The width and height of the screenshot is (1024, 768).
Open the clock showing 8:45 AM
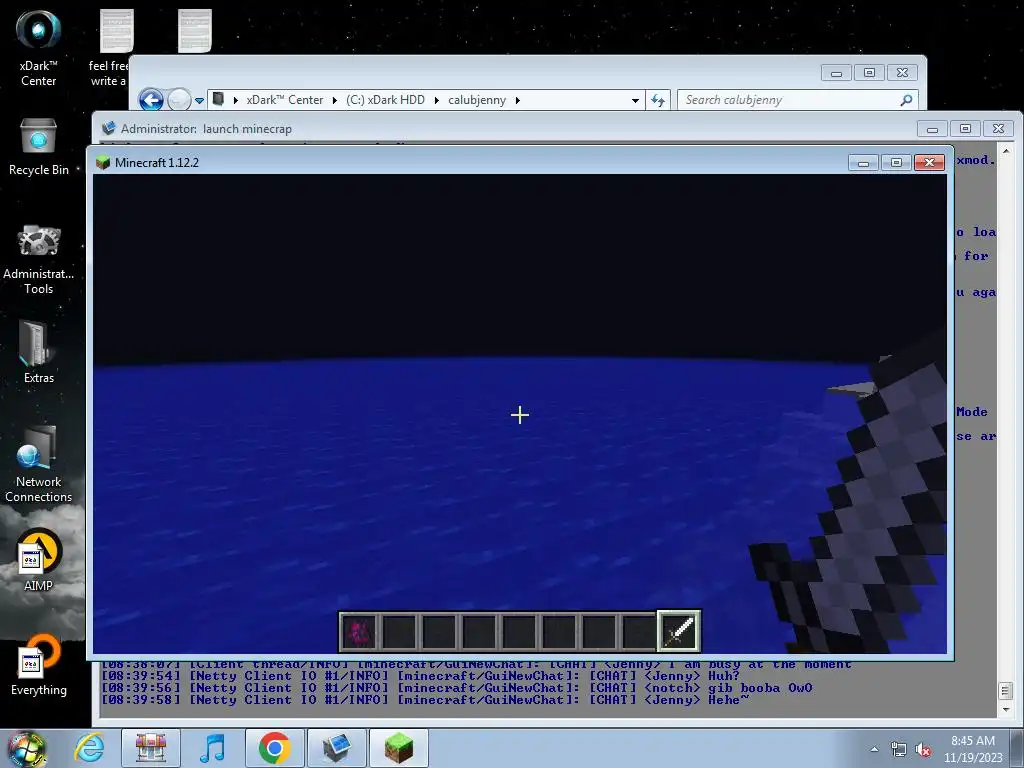[972, 749]
